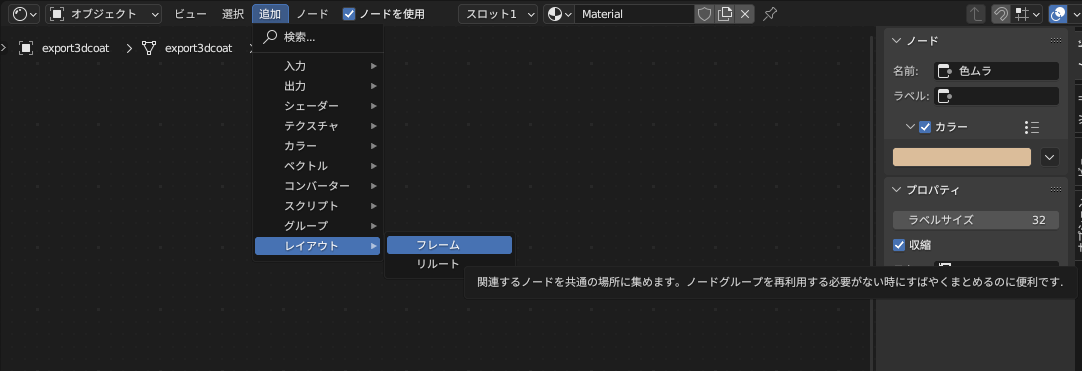Click the ラベル input field
The width and height of the screenshot is (1082, 371).
tap(996, 96)
